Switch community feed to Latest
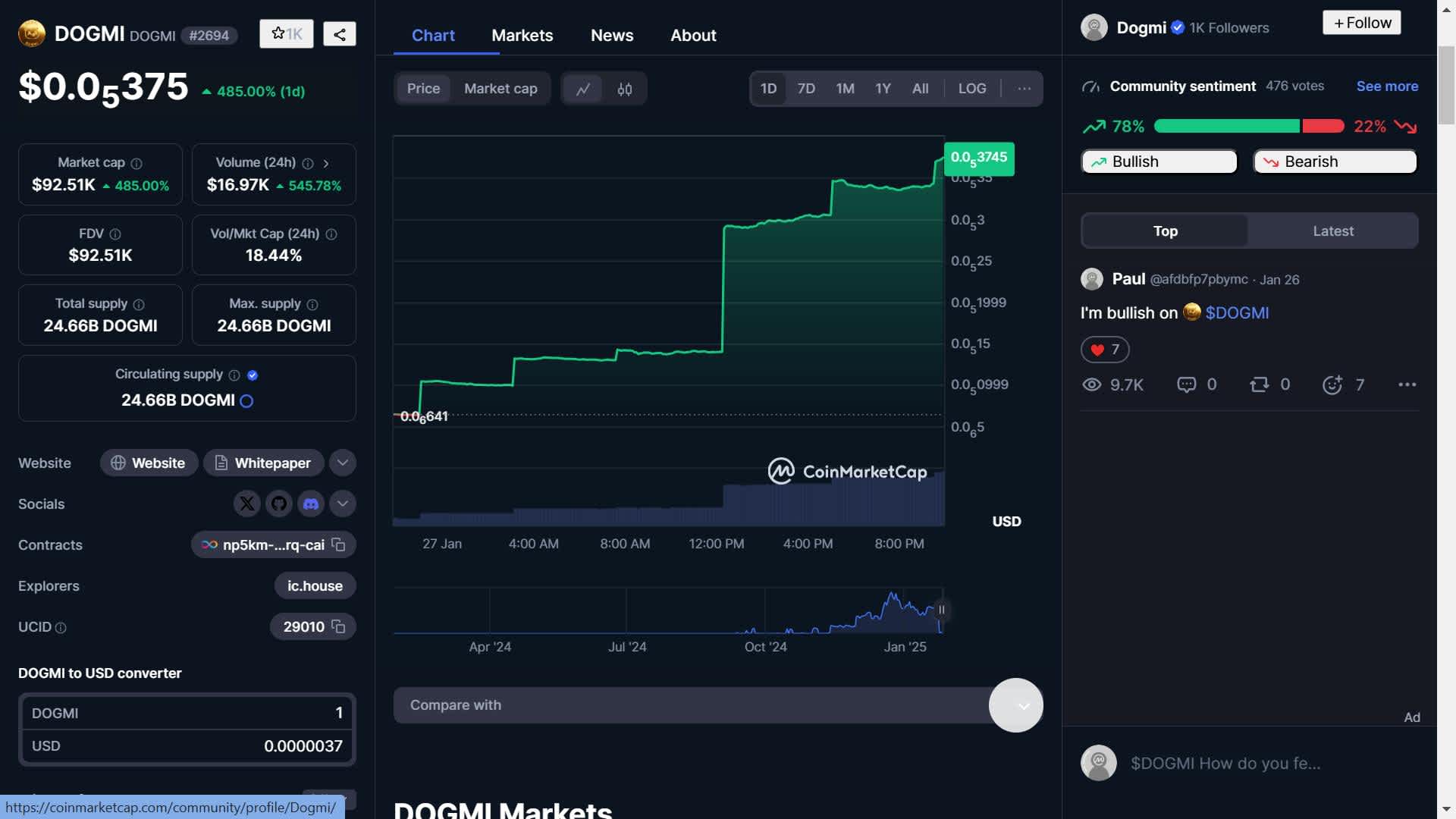Image resolution: width=1456 pixels, height=819 pixels. tap(1332, 231)
